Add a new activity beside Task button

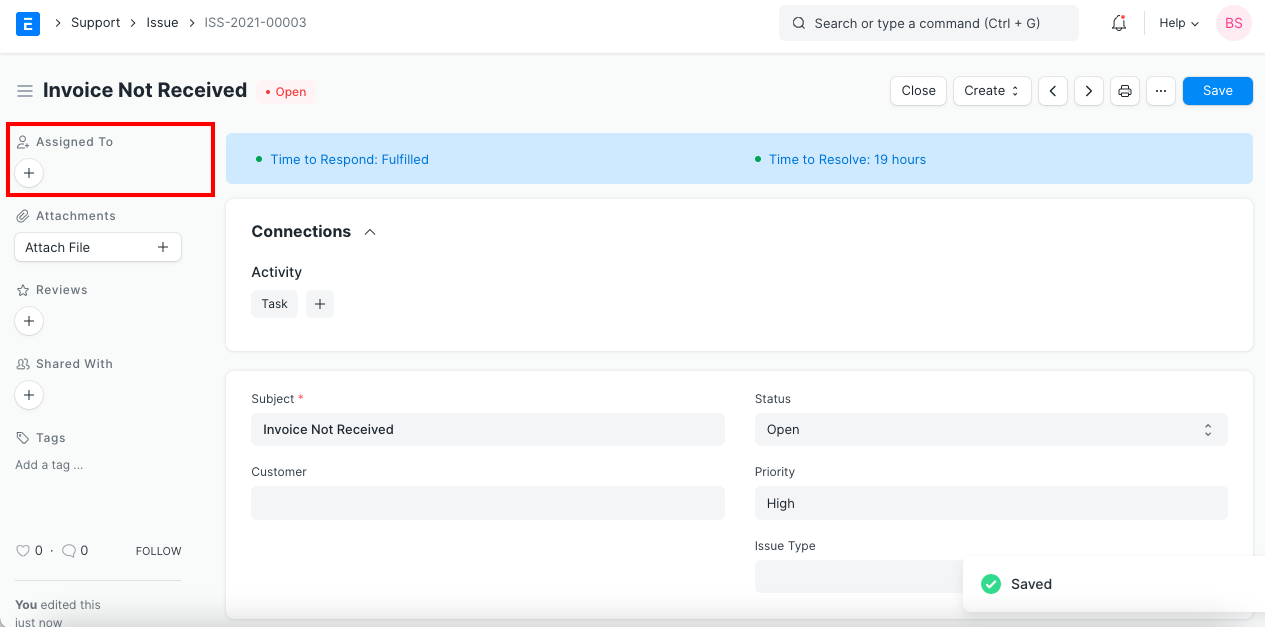click(320, 303)
